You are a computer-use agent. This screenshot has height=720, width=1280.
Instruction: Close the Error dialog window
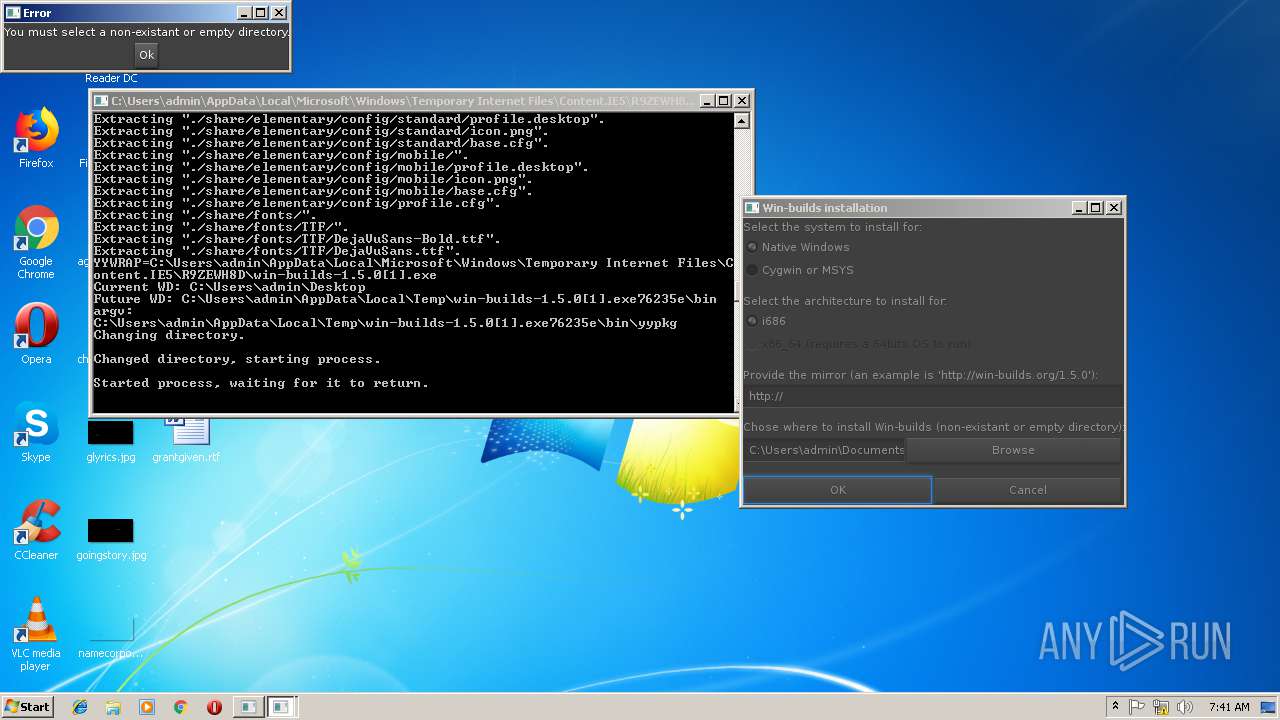tap(279, 13)
